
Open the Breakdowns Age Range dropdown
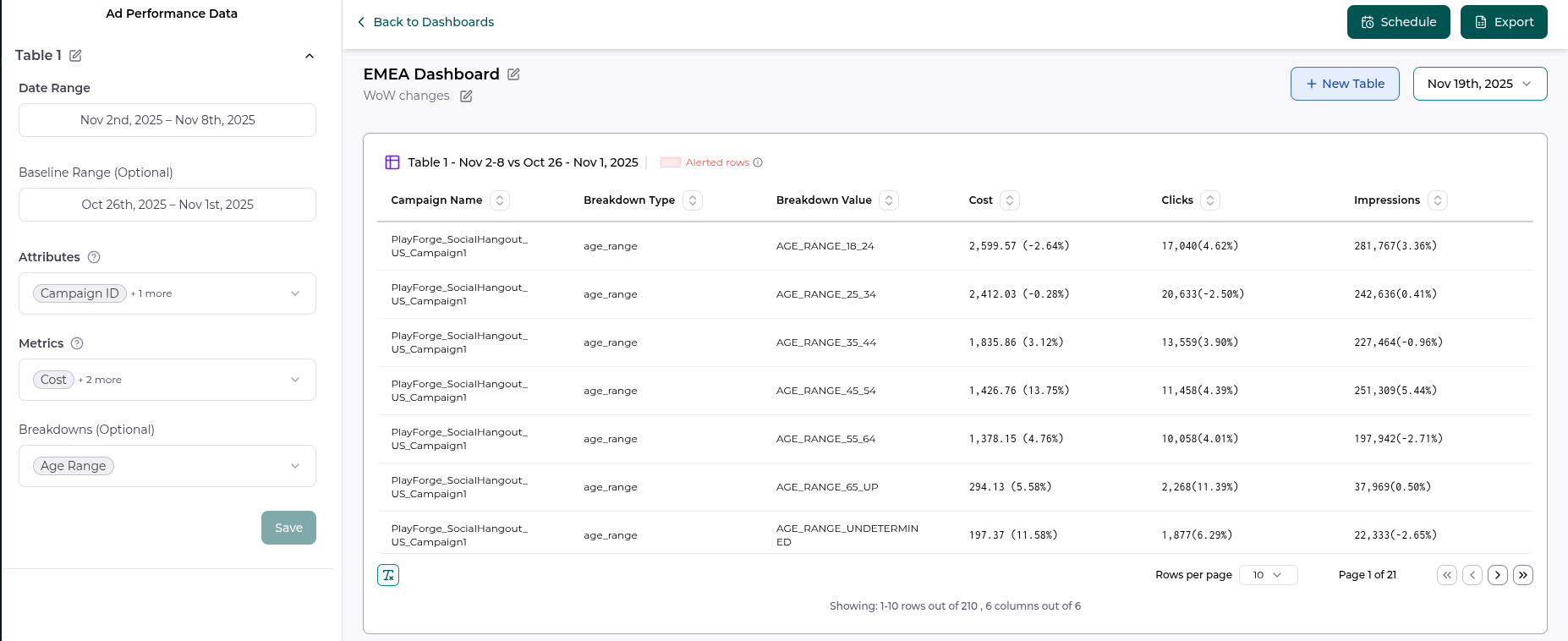pos(167,466)
